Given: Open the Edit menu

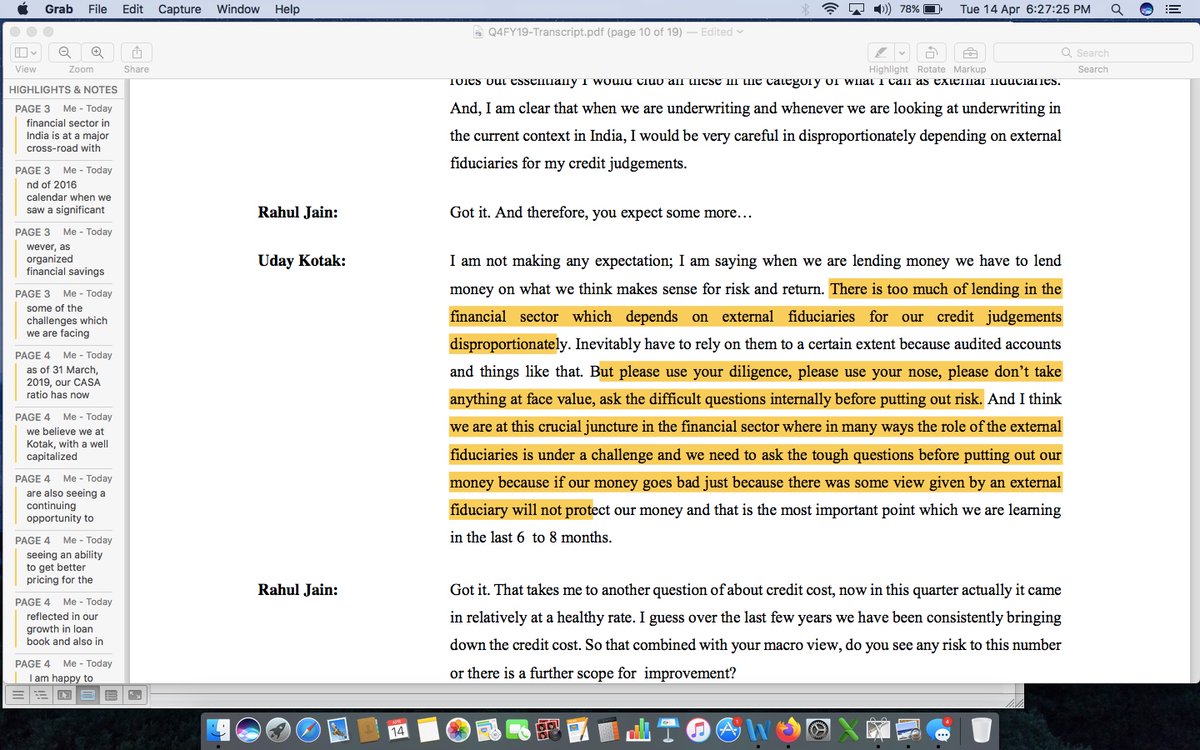Looking at the screenshot, I should pos(132,9).
